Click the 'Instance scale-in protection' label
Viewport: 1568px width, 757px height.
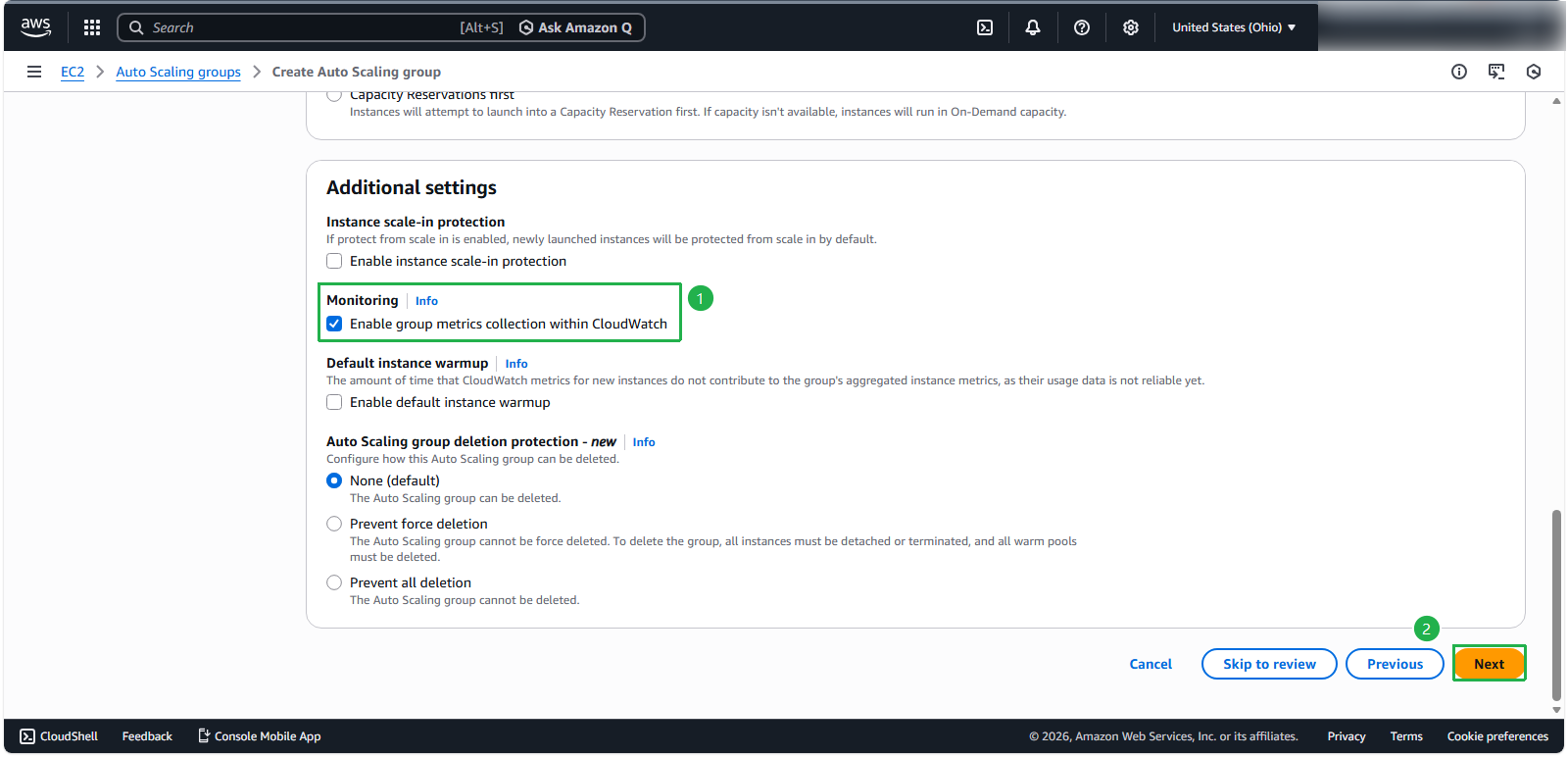tap(416, 222)
